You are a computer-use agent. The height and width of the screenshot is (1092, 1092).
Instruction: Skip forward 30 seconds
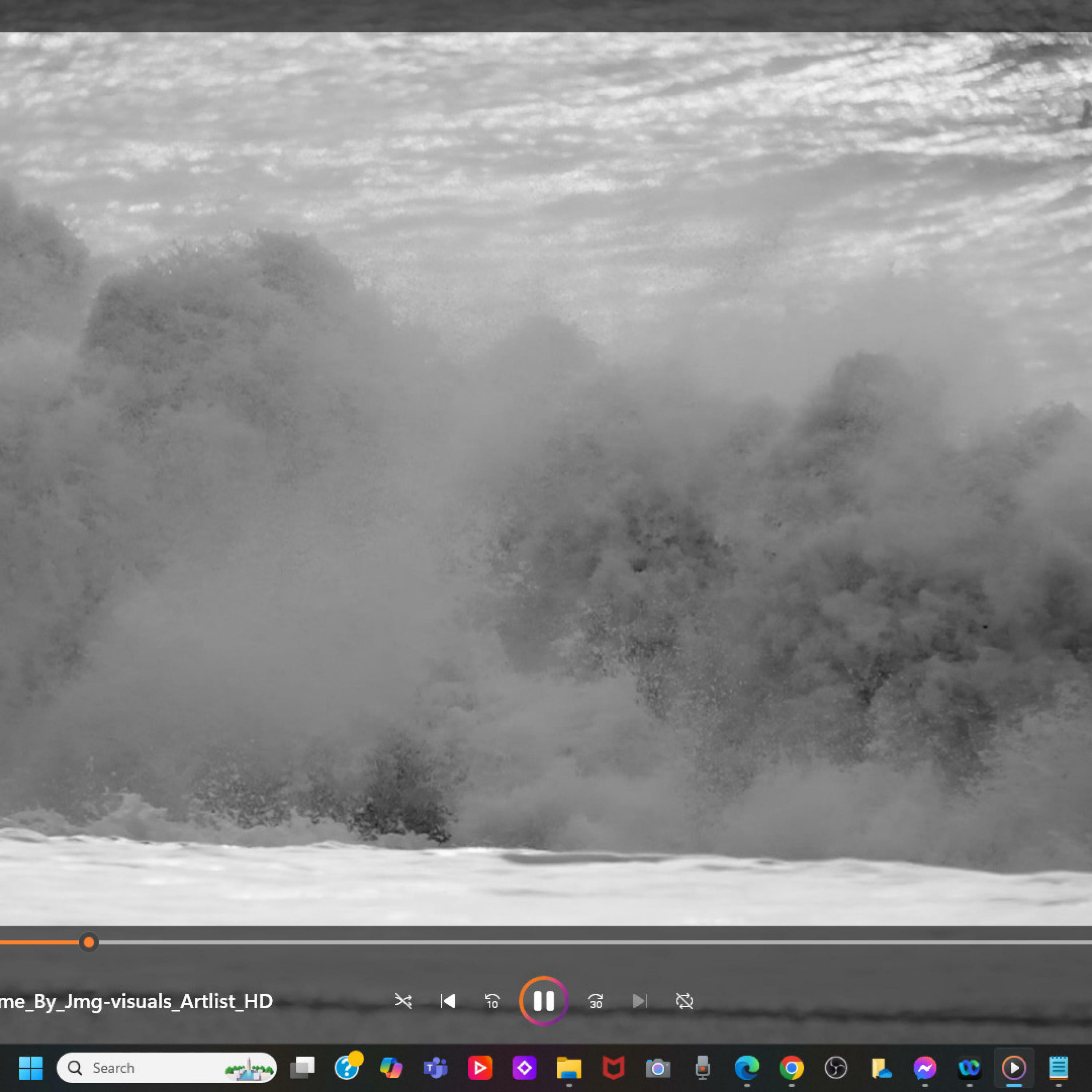[595, 1001]
